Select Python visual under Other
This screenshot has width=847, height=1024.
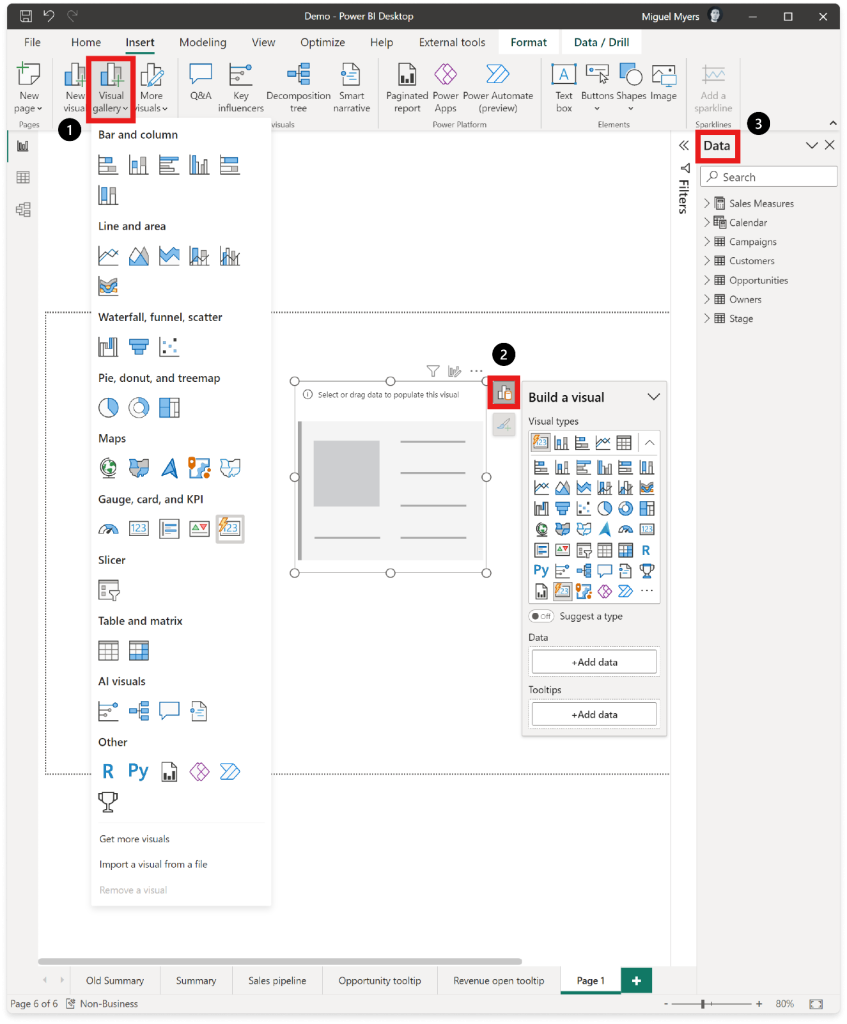[138, 771]
